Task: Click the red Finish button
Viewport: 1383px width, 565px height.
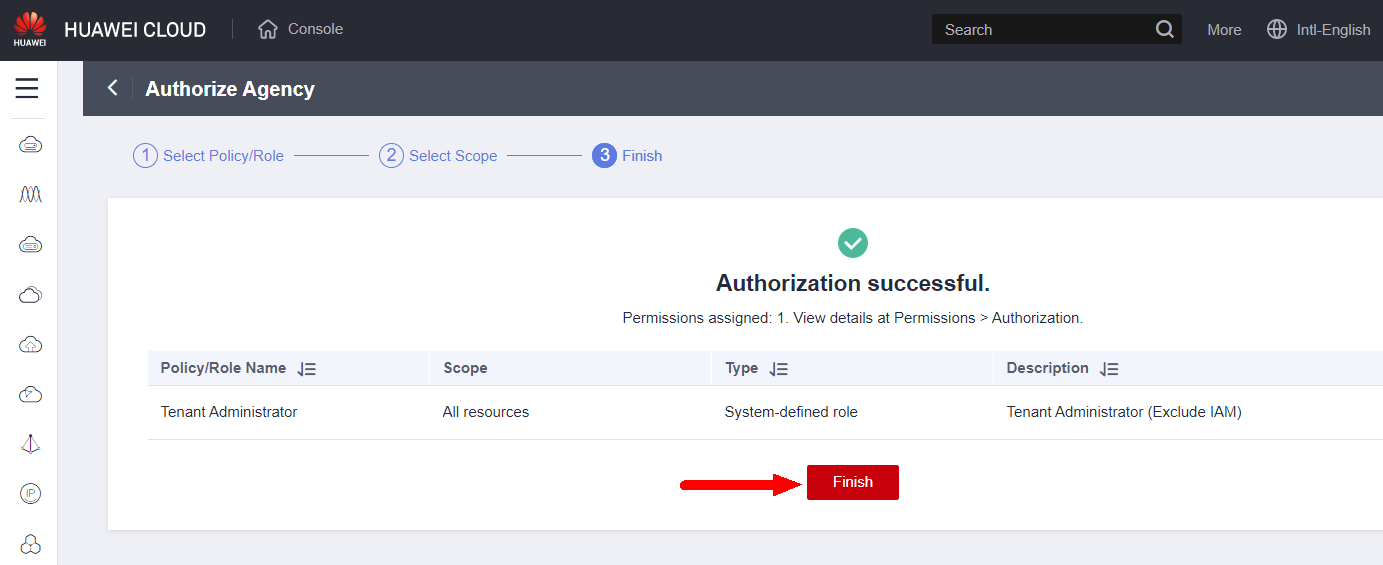Action: coord(852,482)
